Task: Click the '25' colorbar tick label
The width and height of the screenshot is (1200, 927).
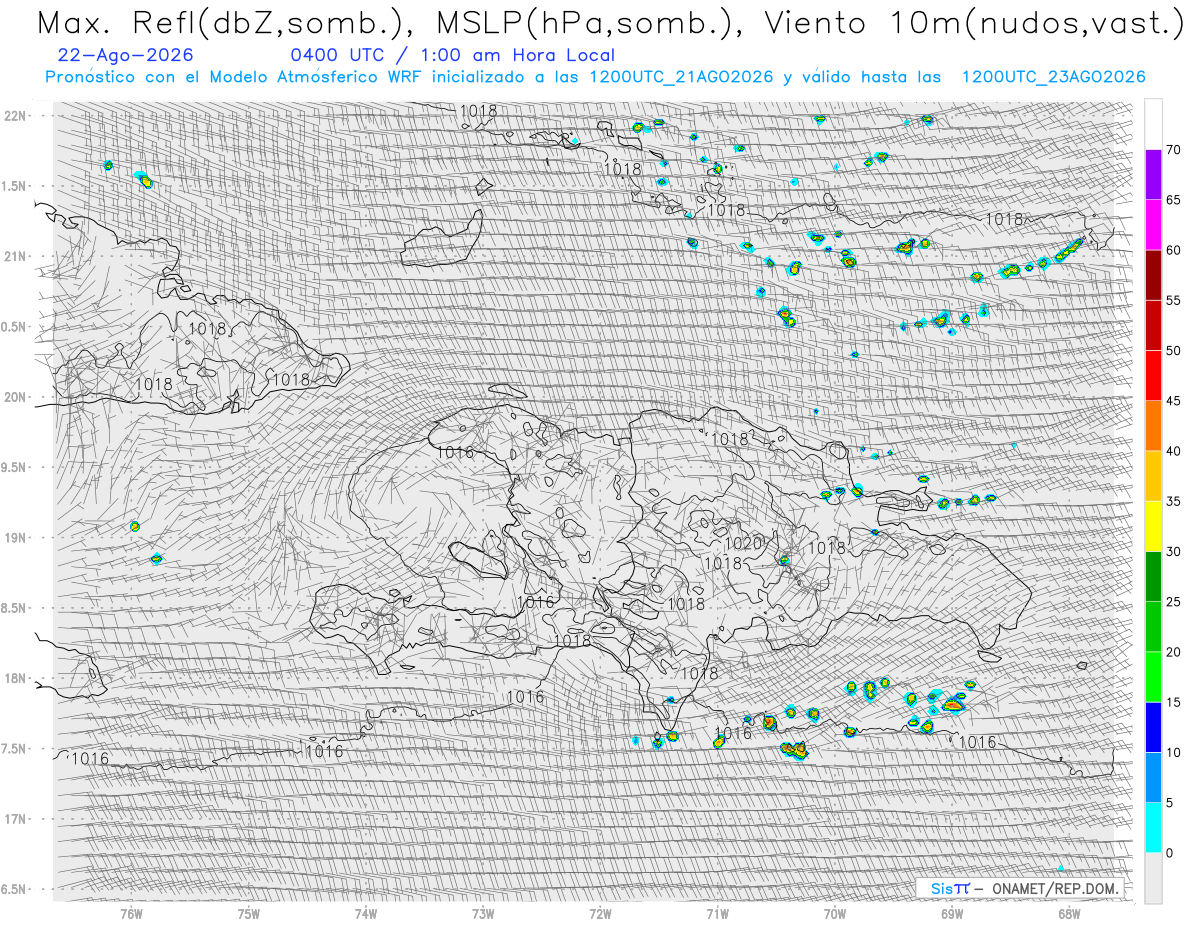Action: [x=1173, y=602]
